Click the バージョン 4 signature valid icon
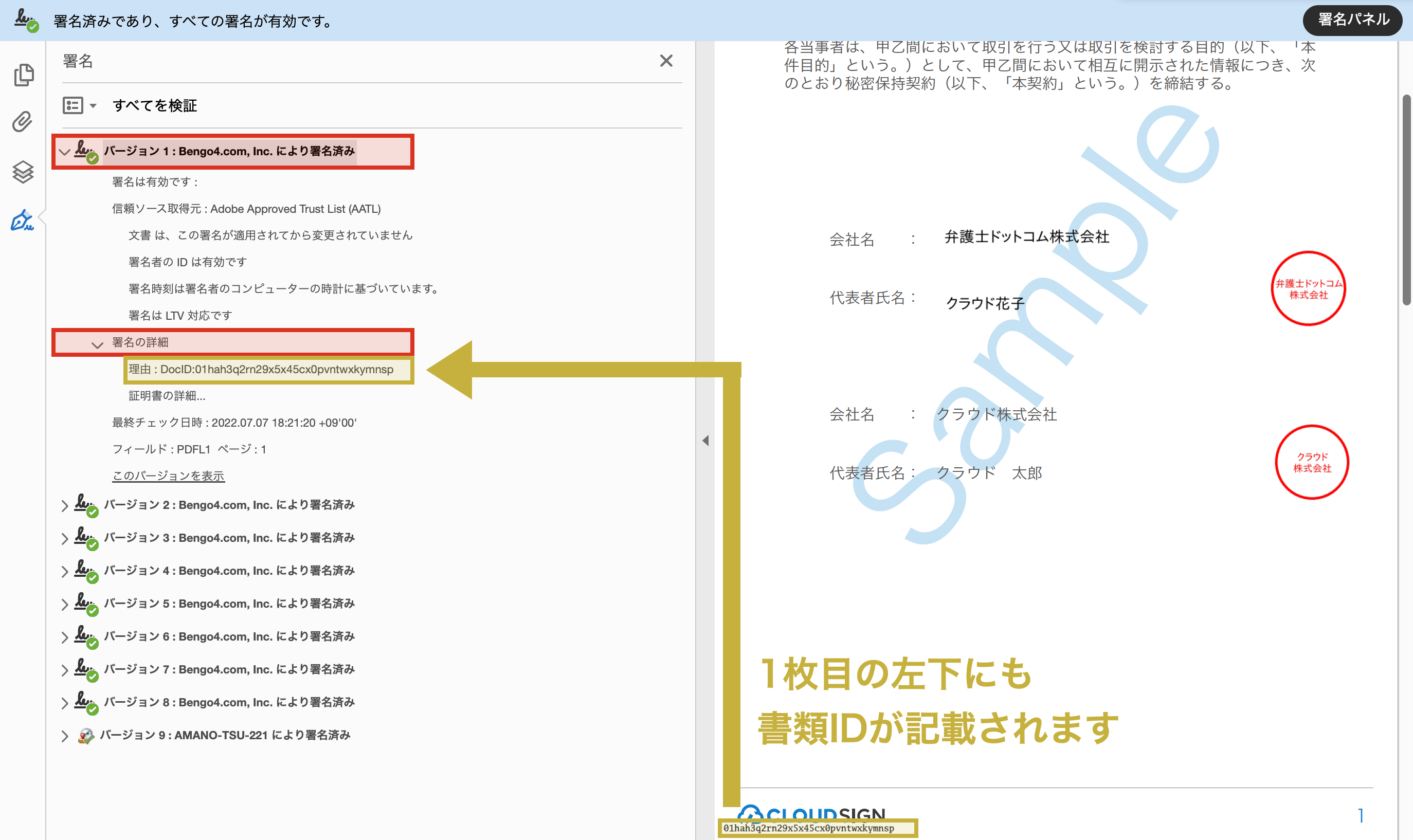Screen dimensions: 1413x840 coord(86,571)
